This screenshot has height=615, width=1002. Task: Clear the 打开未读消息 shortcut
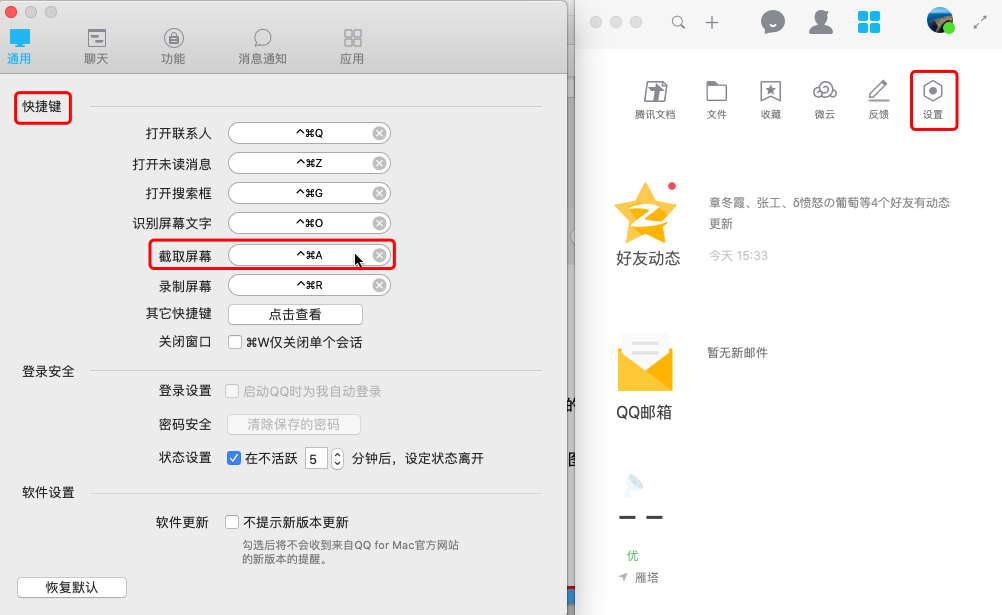380,163
